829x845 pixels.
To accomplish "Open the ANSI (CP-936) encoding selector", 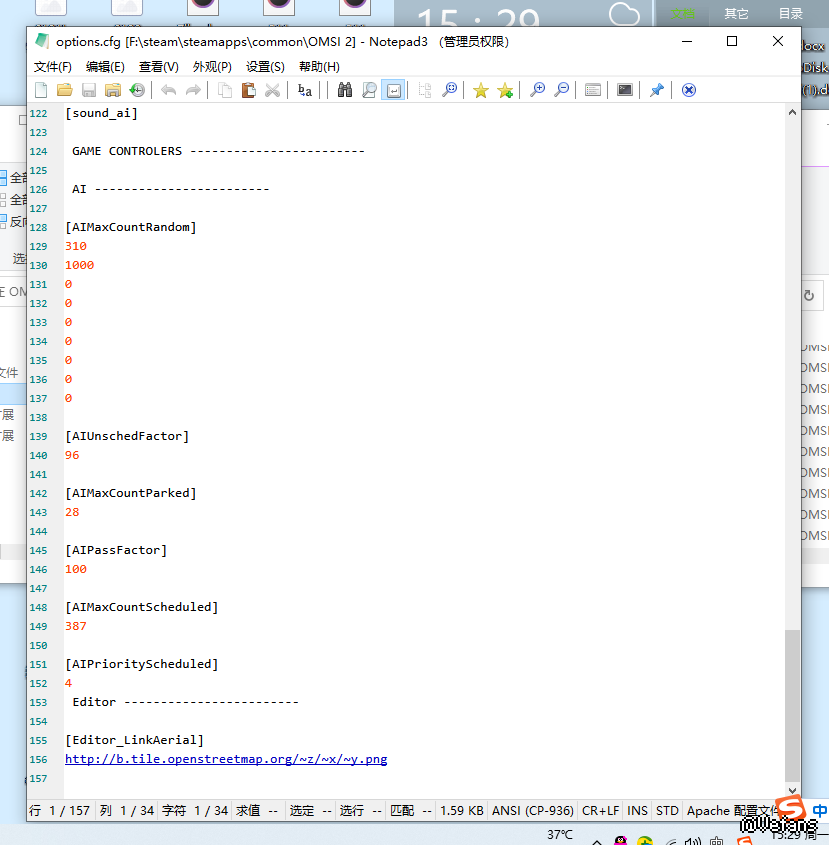I will click(532, 811).
